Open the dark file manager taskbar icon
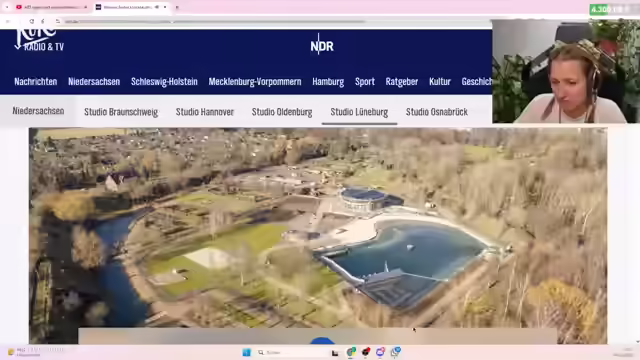The width and height of the screenshot is (640, 360). click(335, 352)
